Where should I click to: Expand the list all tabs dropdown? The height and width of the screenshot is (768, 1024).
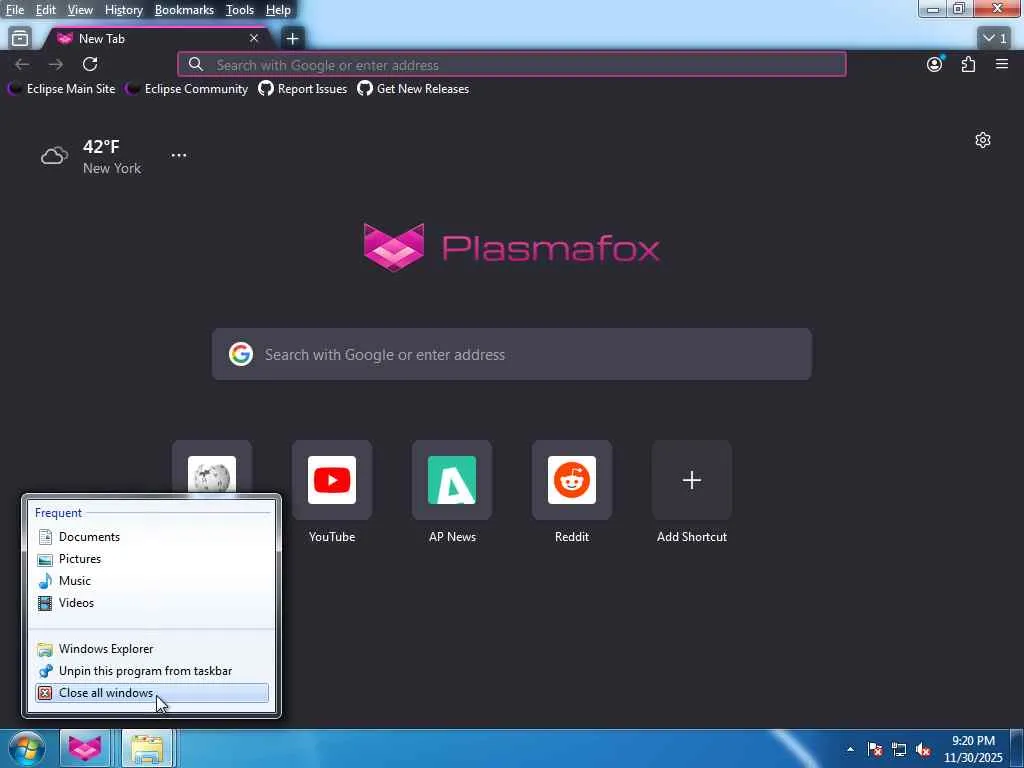click(x=995, y=39)
